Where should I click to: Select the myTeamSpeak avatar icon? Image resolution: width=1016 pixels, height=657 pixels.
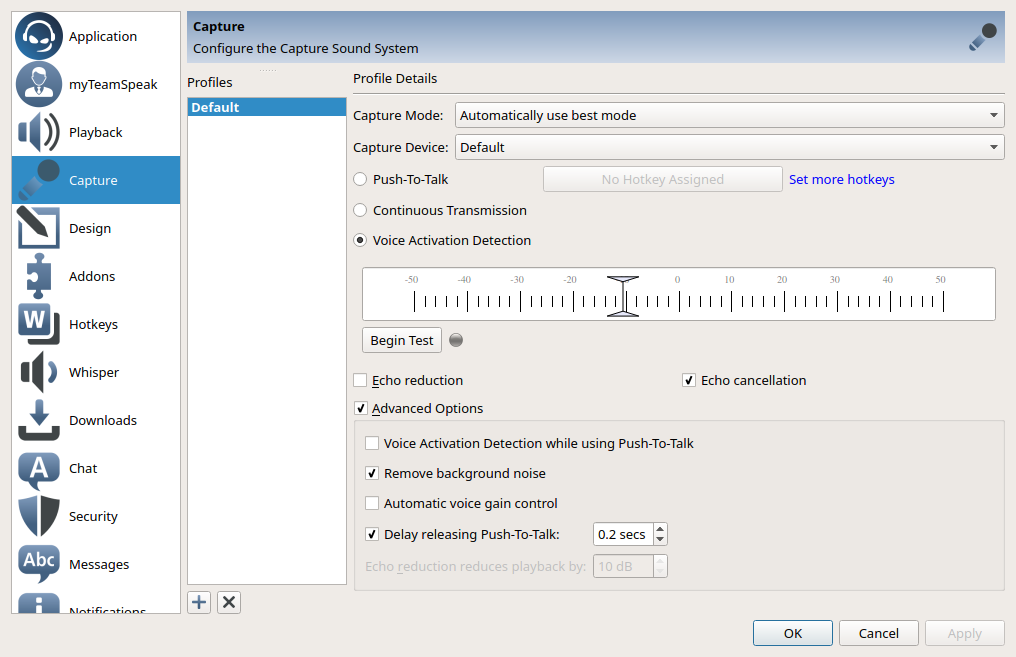click(39, 84)
